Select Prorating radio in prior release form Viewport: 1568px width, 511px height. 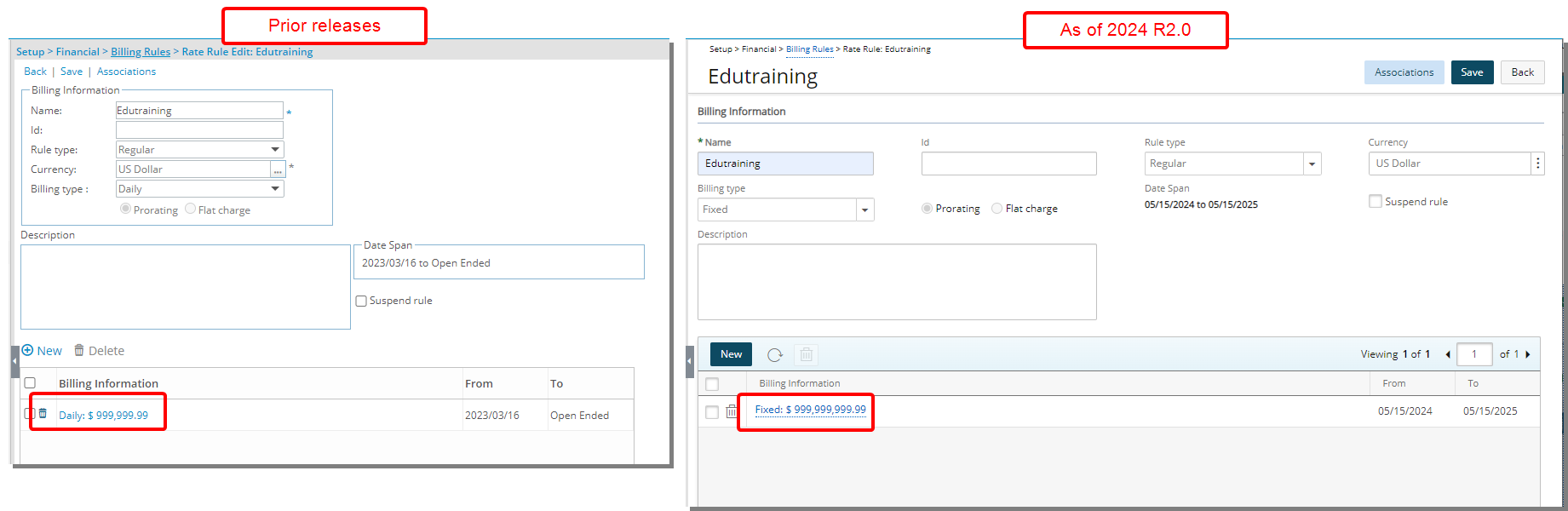[x=125, y=209]
